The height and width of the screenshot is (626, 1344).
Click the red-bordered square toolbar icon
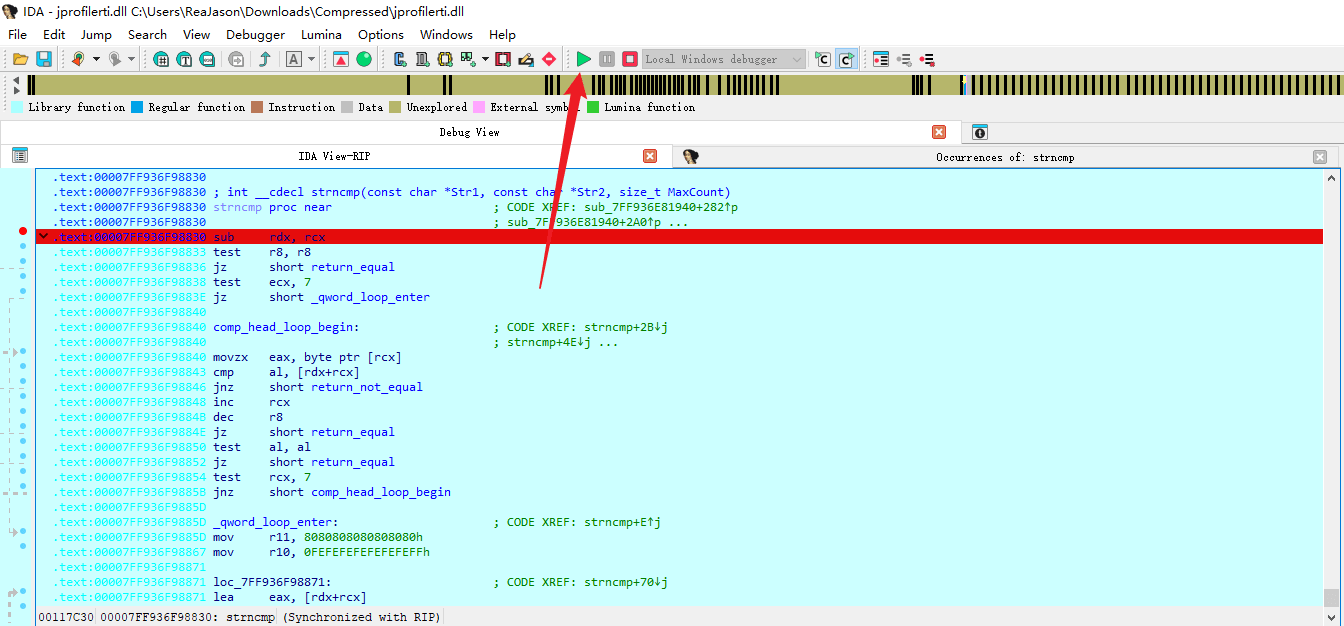[x=503, y=59]
